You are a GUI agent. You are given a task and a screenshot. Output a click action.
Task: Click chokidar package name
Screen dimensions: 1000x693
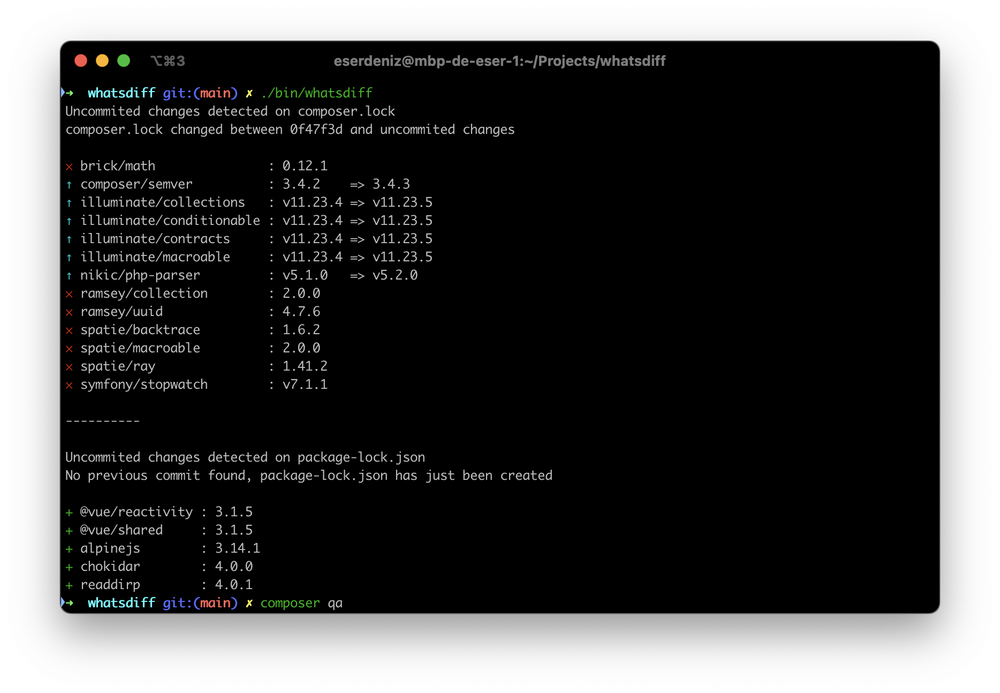point(110,567)
